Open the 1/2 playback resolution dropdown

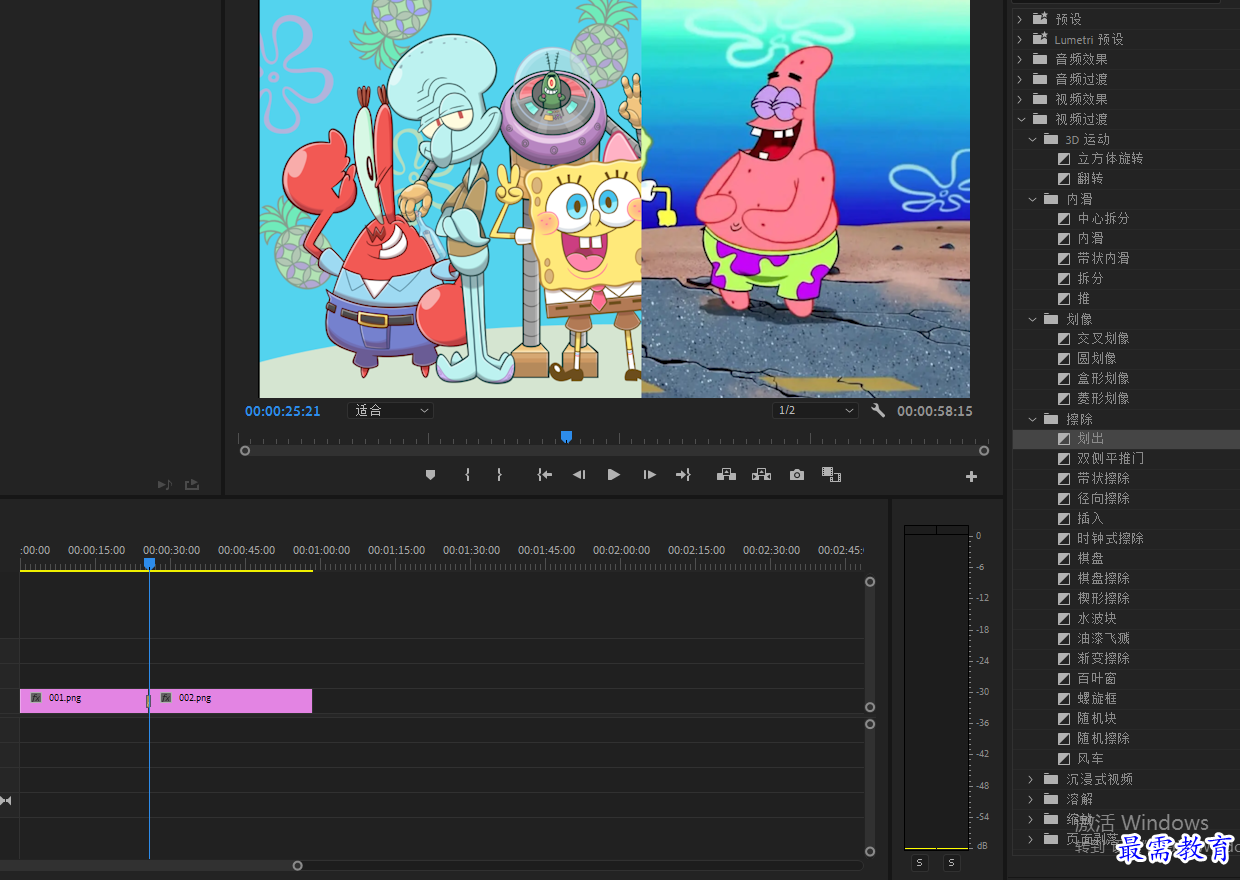[x=815, y=410]
